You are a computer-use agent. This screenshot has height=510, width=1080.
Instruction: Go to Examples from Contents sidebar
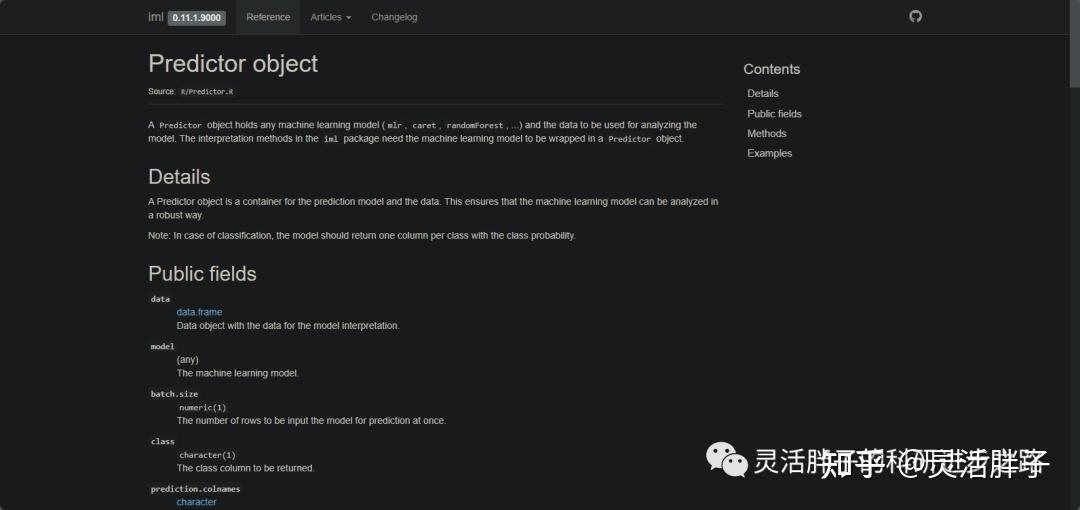[x=769, y=153]
